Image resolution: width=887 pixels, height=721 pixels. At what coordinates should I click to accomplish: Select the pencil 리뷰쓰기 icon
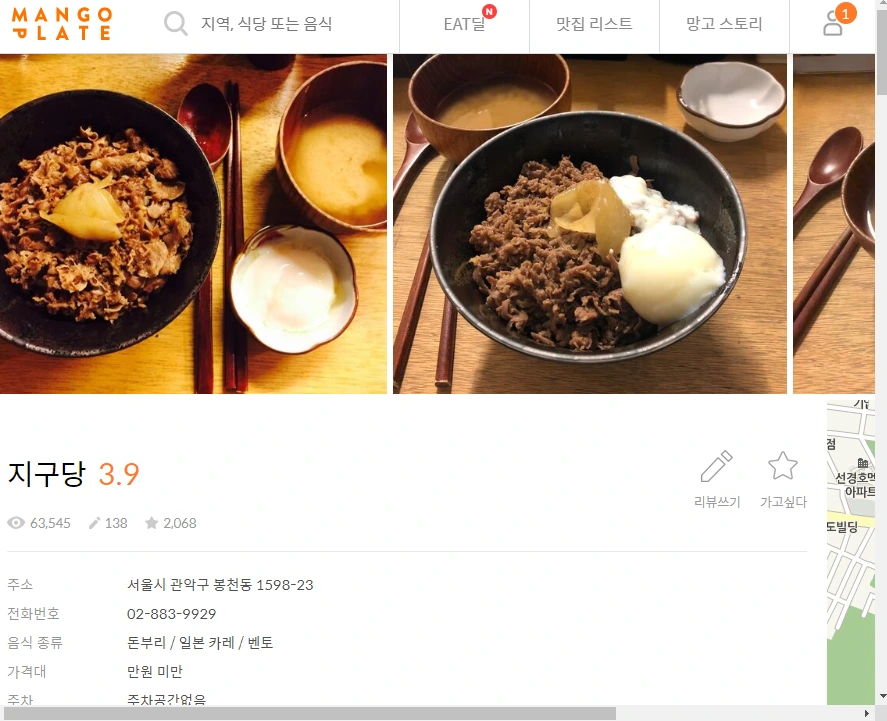click(716, 465)
